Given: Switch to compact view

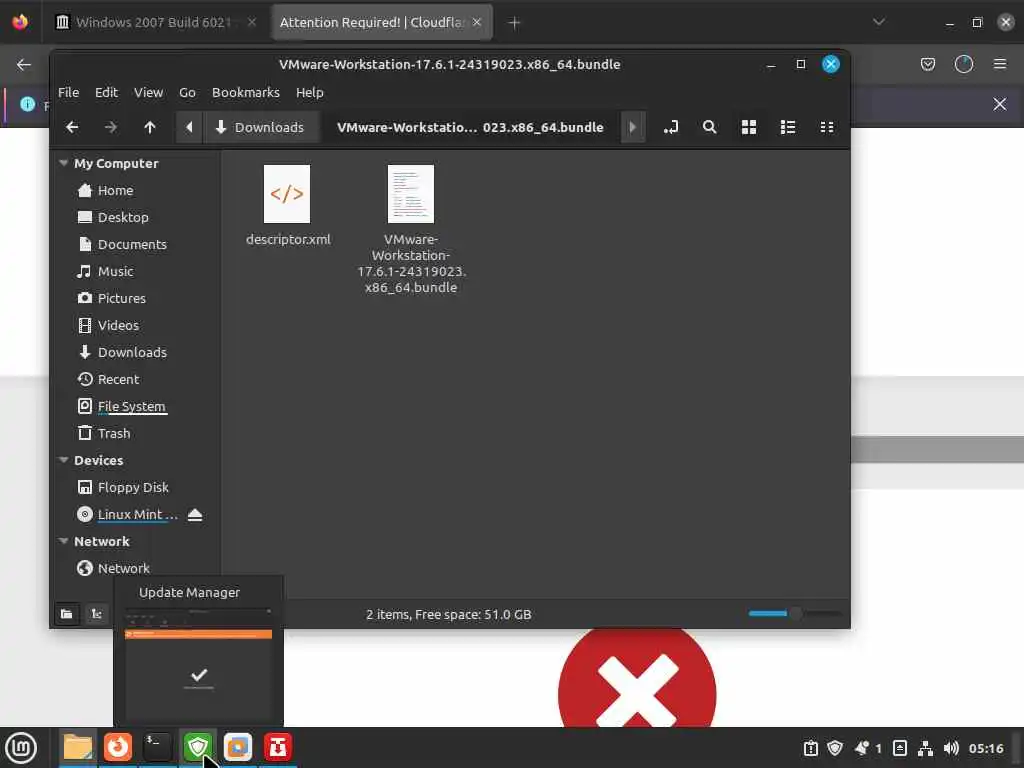Looking at the screenshot, I should (x=827, y=127).
